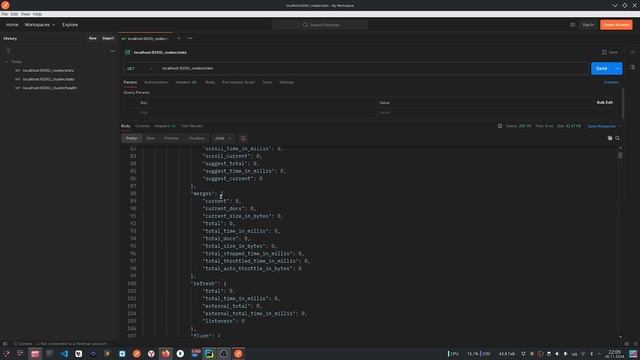Click the Search Postman field
This screenshot has height=360, width=640.
tap(320, 25)
